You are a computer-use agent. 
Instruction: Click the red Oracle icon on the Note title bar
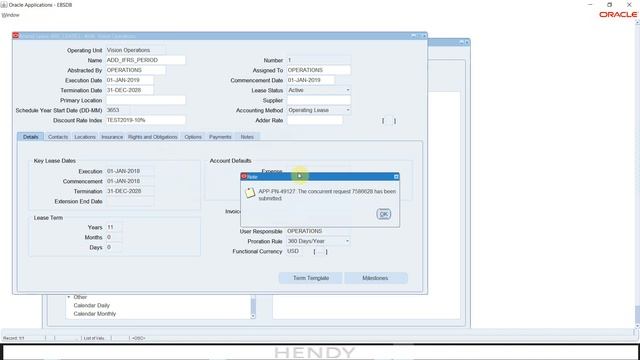244,176
